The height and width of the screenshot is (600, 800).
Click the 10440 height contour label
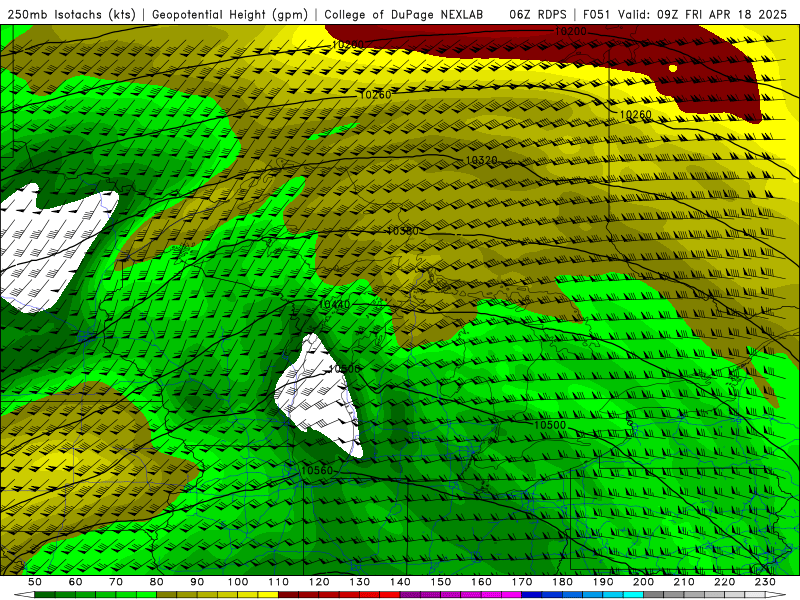point(334,305)
